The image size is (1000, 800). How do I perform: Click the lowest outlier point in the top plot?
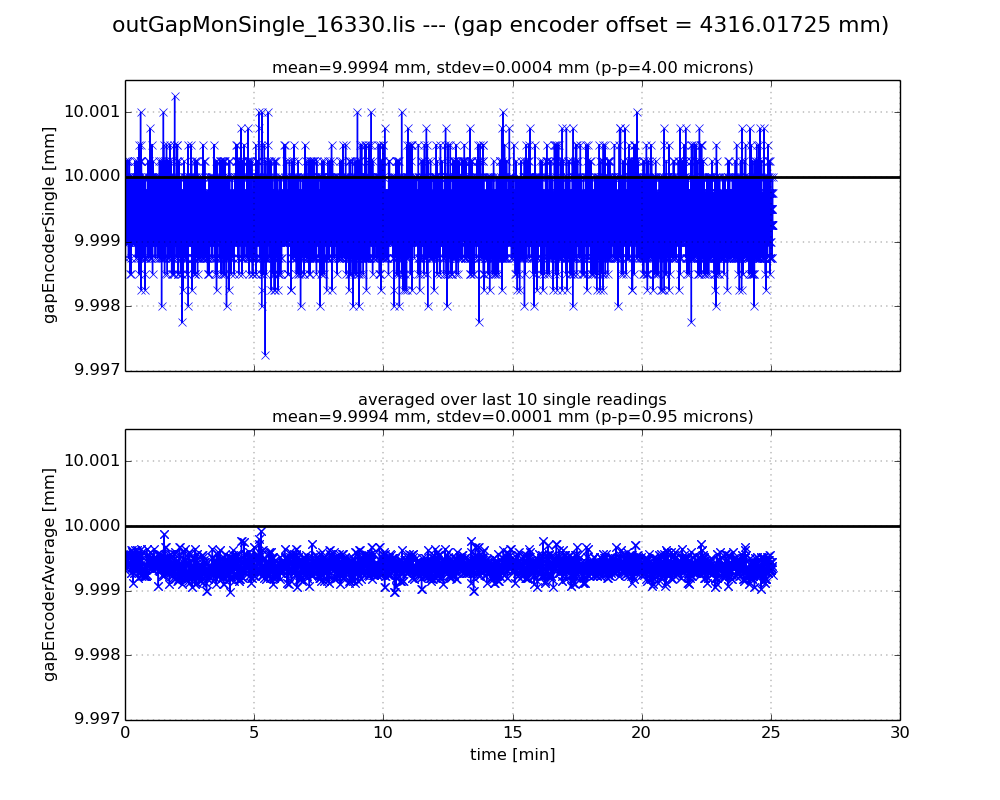tap(265, 354)
